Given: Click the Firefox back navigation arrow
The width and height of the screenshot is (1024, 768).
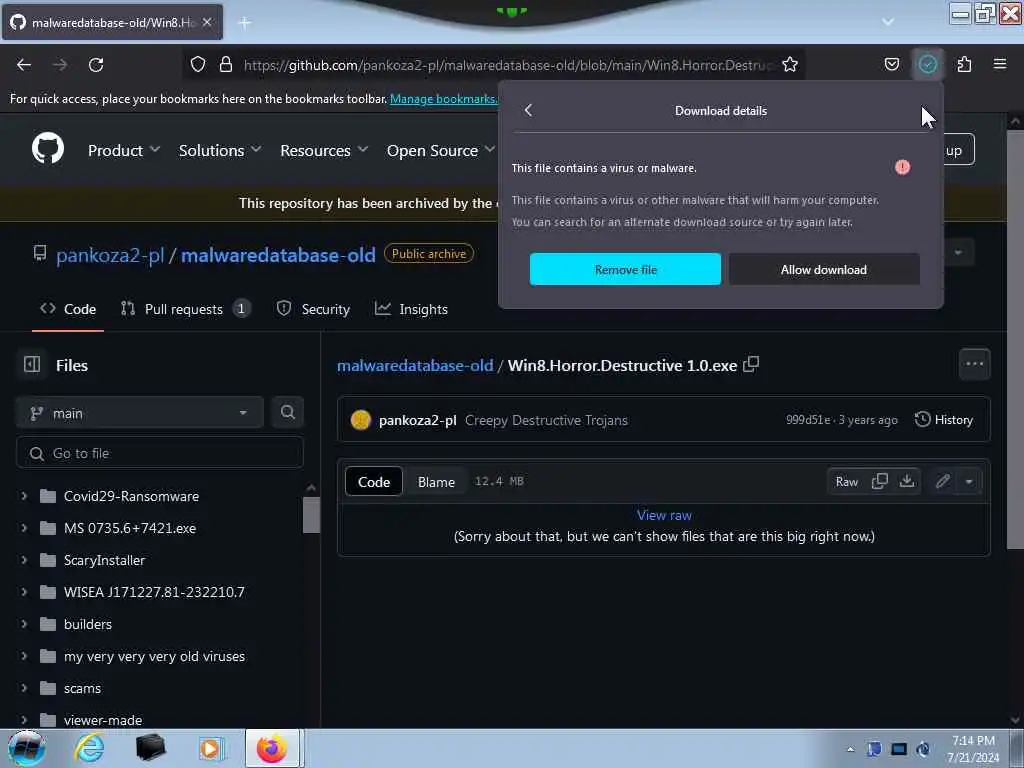Looking at the screenshot, I should tap(24, 65).
